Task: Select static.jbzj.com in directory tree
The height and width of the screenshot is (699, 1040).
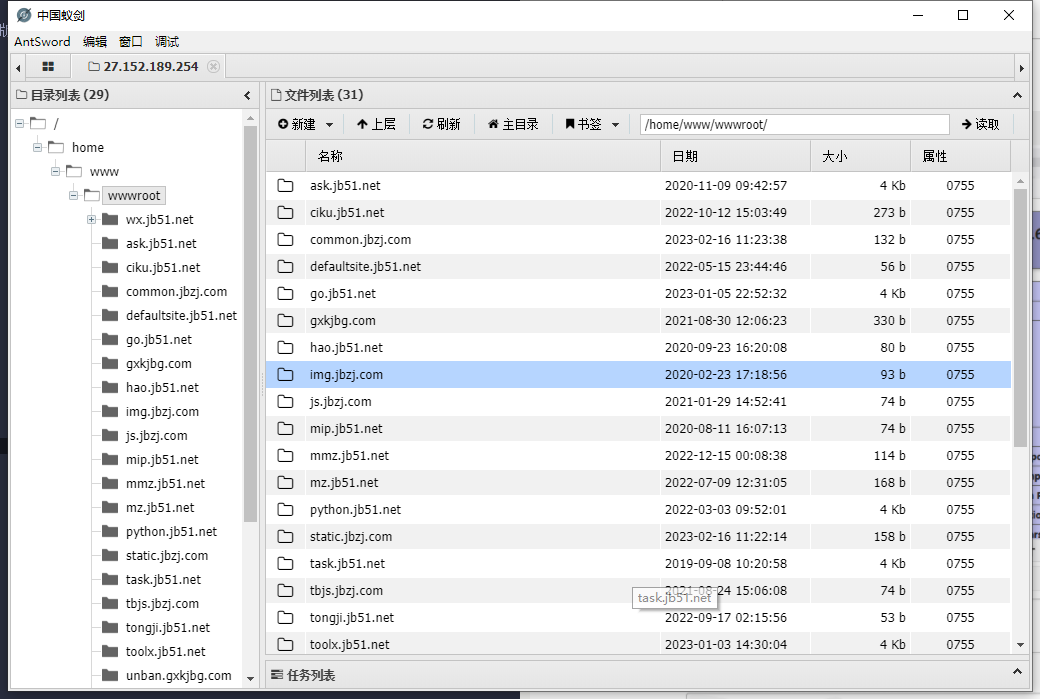Action: 167,556
